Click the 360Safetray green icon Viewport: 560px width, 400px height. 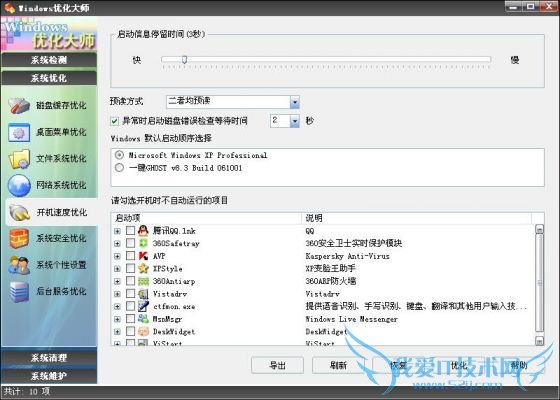pos(143,243)
